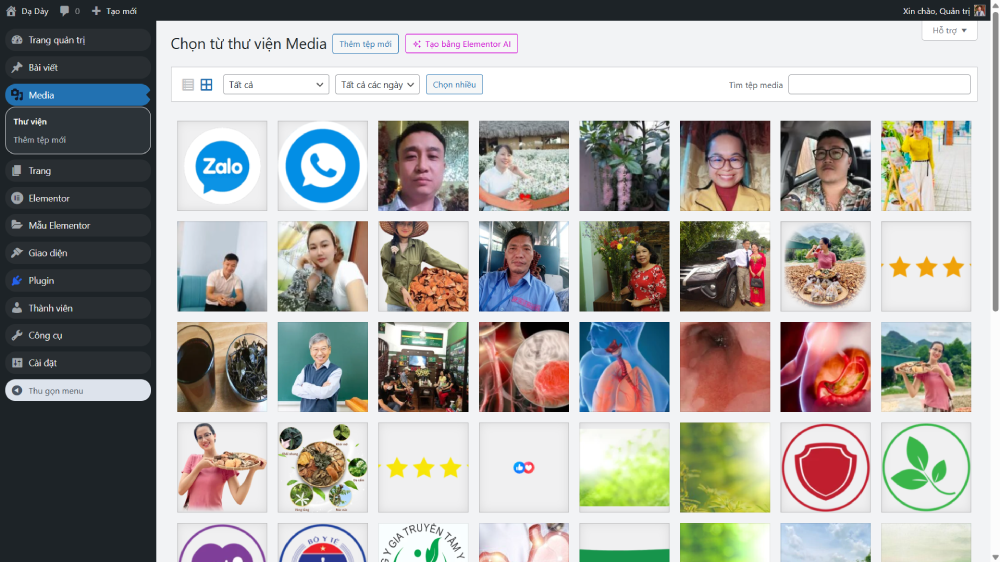Click Xin chào, Quản trị account link

pos(944,11)
